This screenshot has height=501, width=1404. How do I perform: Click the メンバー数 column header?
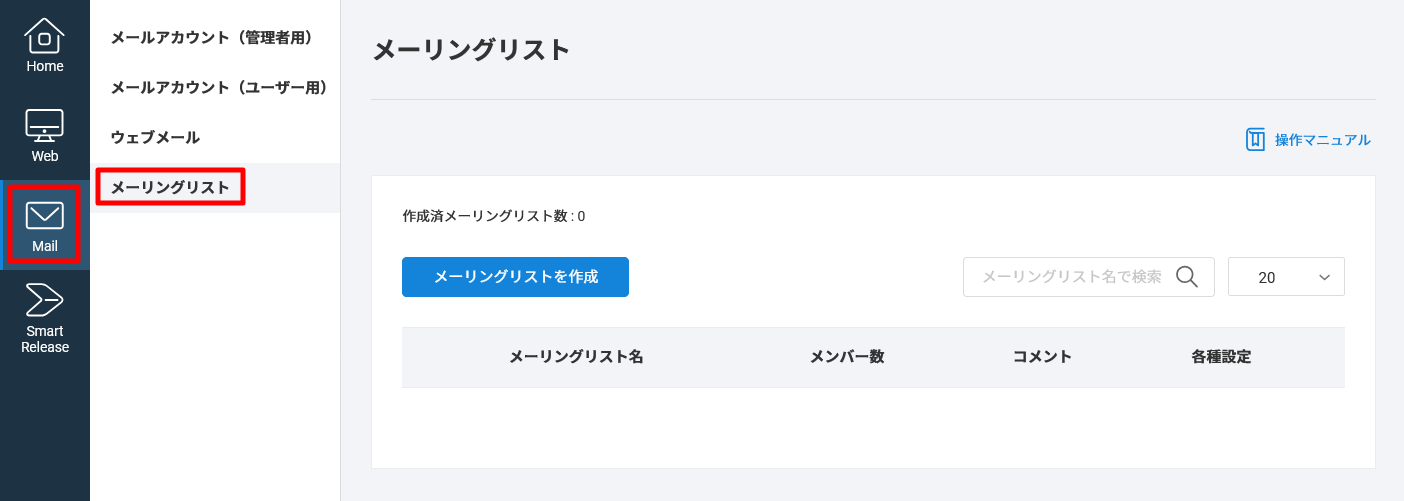point(846,357)
